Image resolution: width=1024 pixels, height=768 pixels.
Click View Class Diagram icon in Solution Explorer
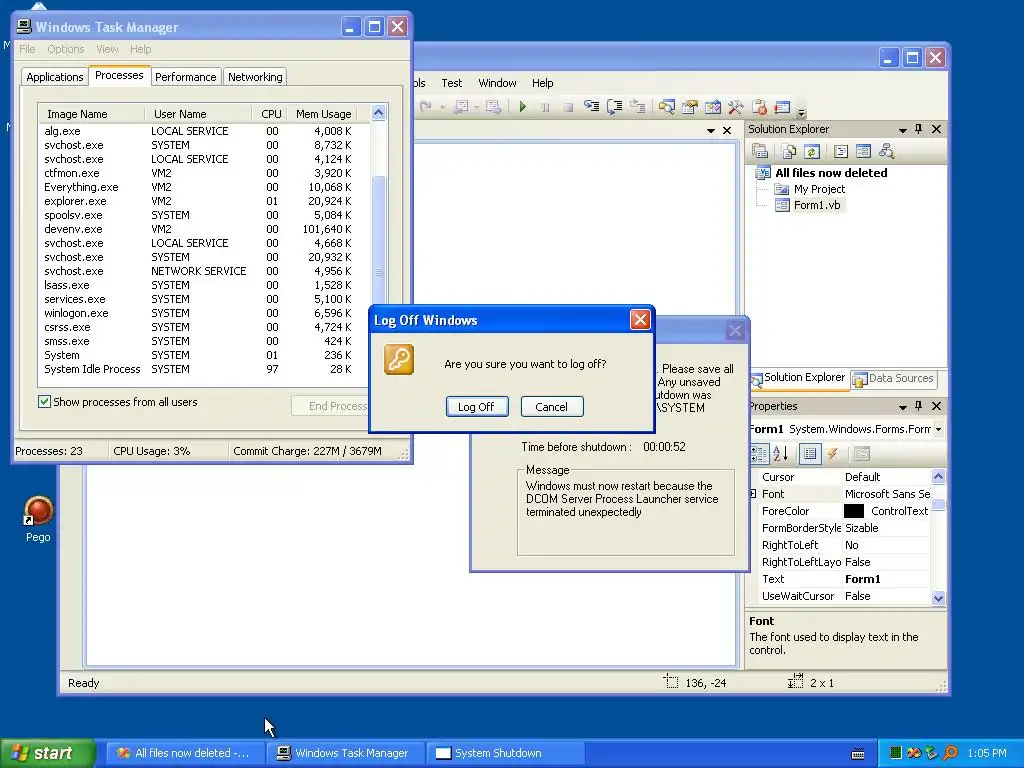click(886, 152)
